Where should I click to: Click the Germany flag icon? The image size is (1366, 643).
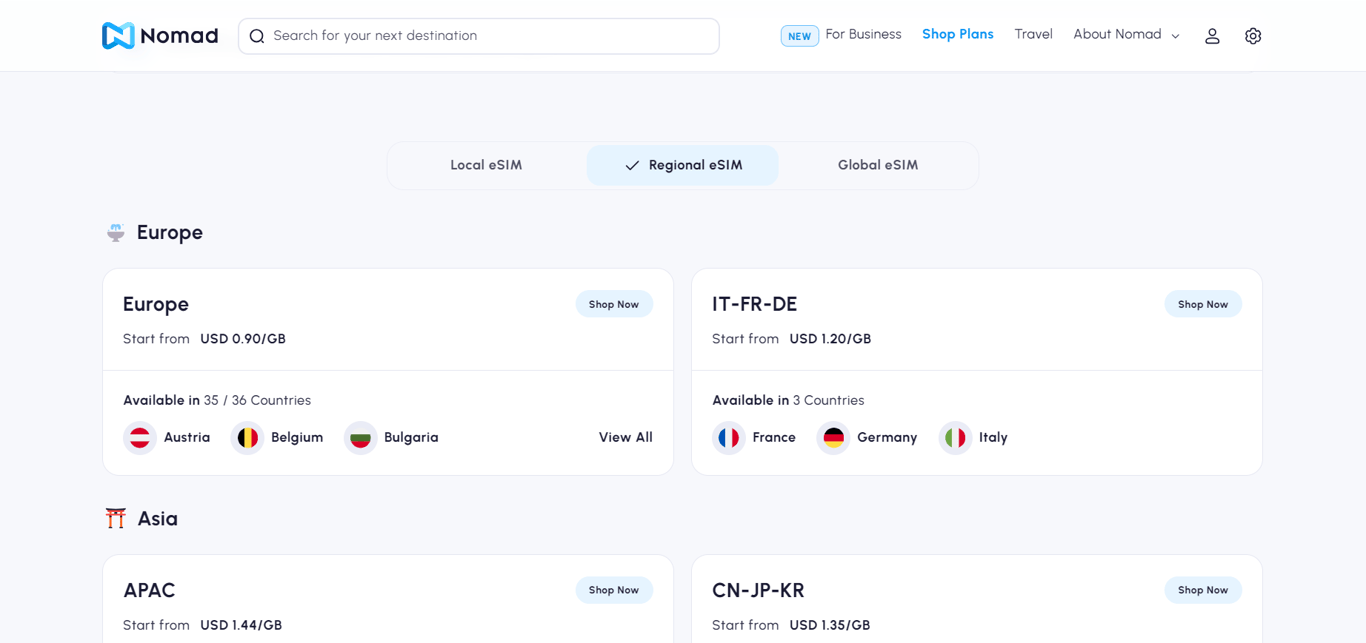[833, 438]
